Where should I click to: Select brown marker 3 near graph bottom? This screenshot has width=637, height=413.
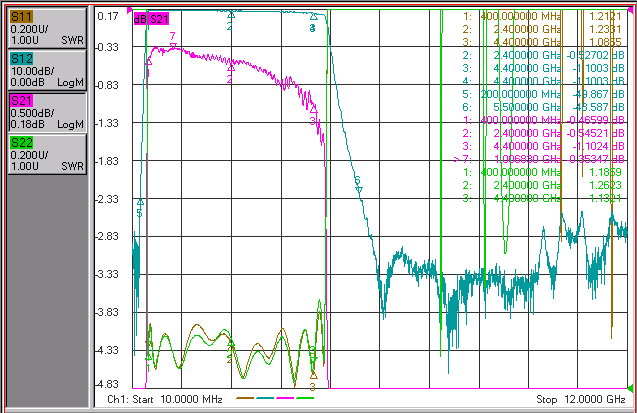(314, 376)
